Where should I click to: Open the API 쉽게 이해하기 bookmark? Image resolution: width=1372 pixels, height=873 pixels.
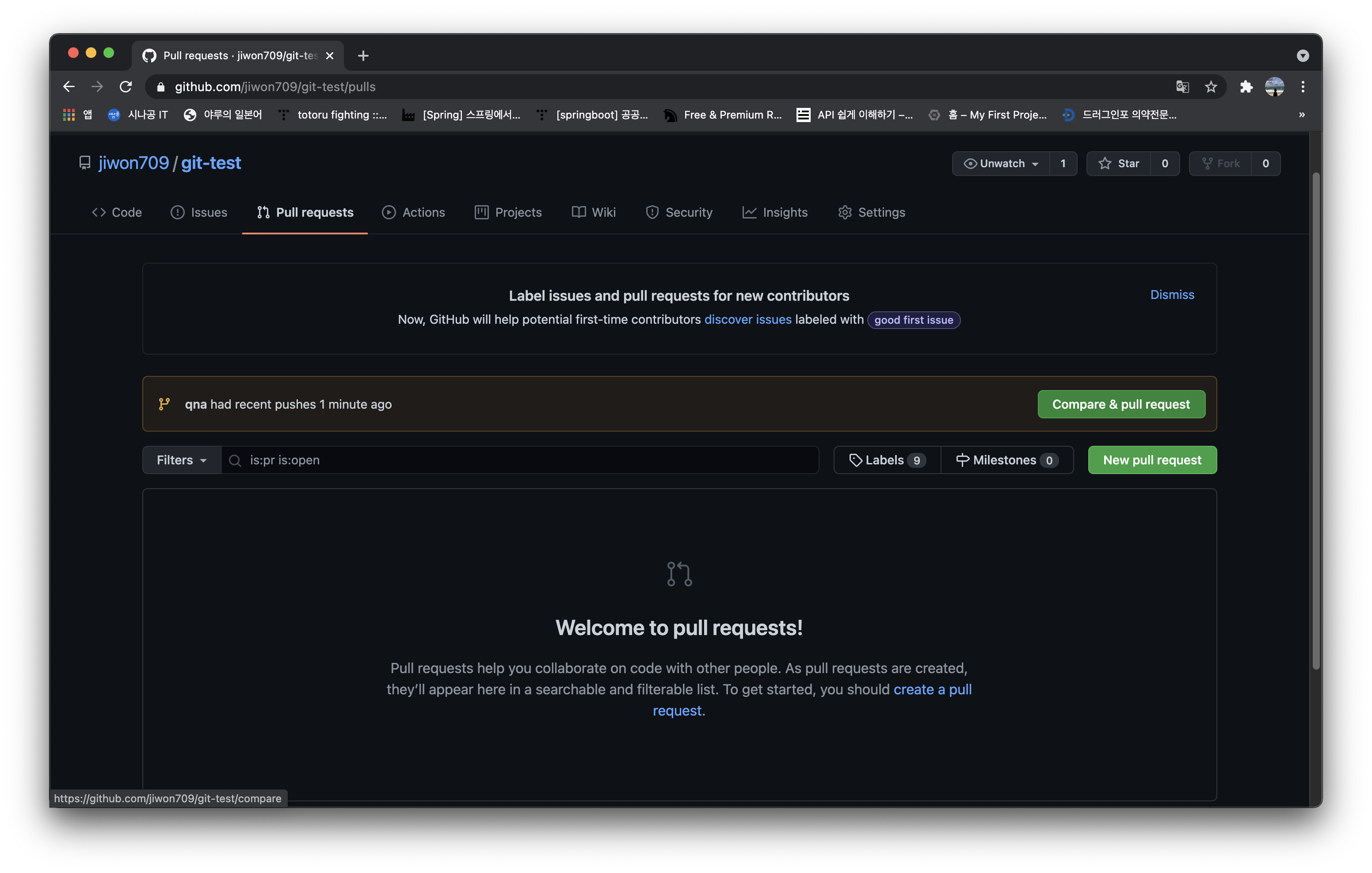(855, 115)
